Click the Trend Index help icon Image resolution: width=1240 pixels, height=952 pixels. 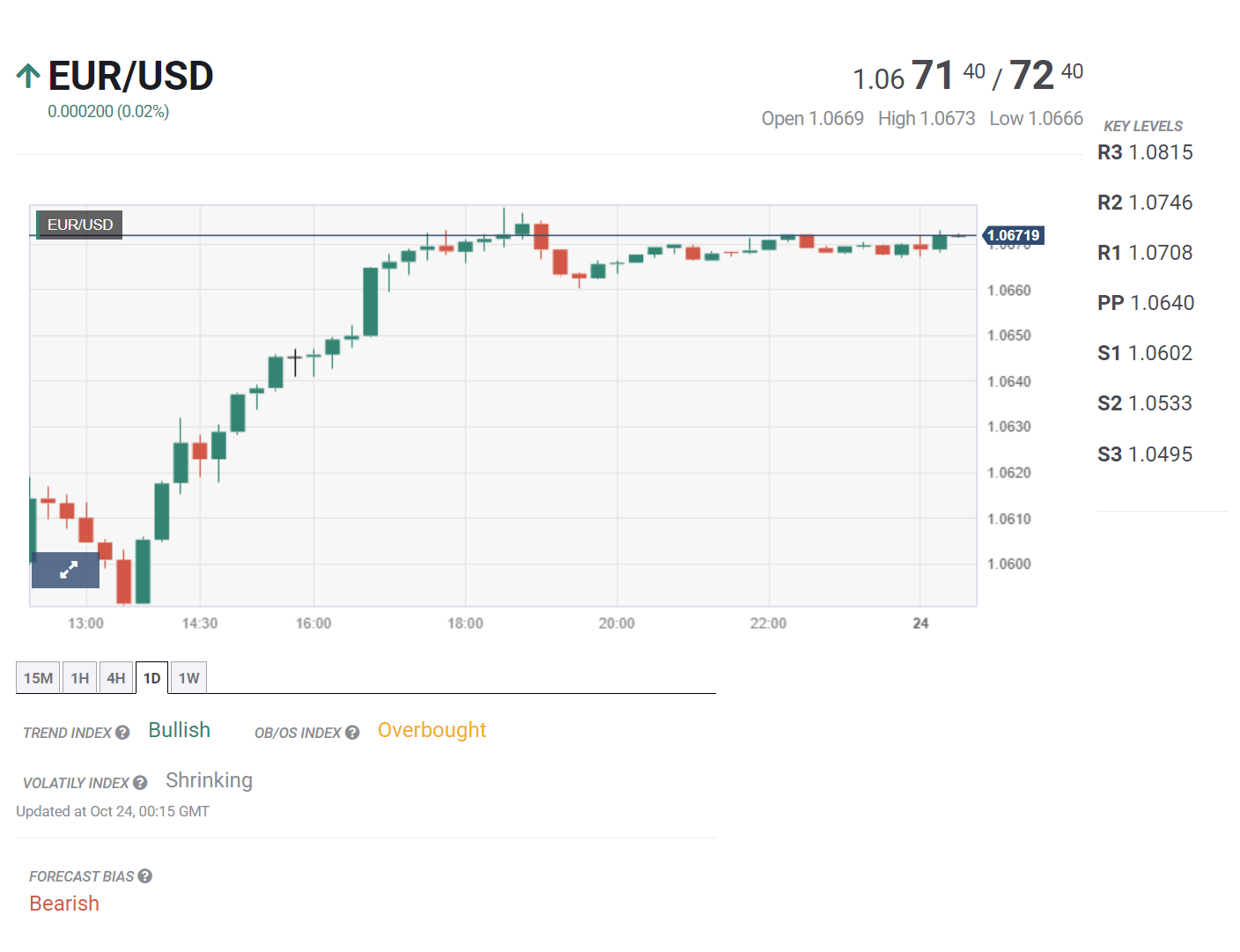pyautogui.click(x=122, y=733)
